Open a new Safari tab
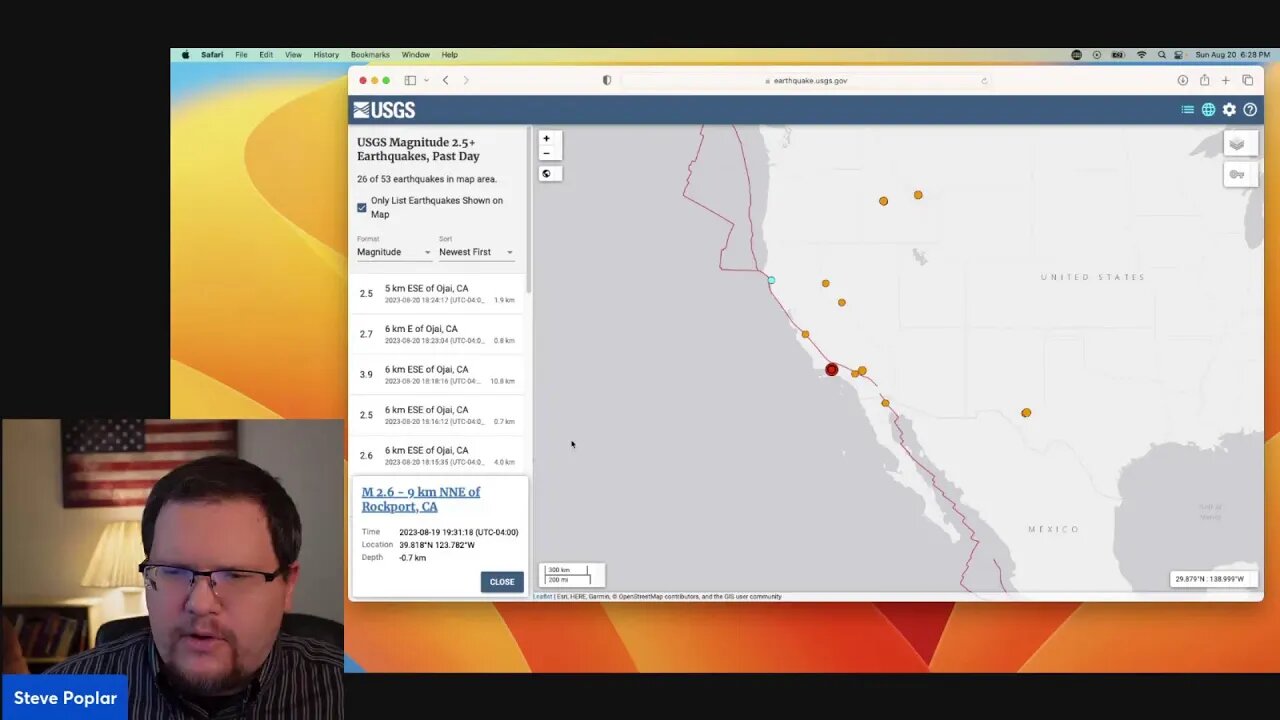1280x720 pixels. point(1226,80)
